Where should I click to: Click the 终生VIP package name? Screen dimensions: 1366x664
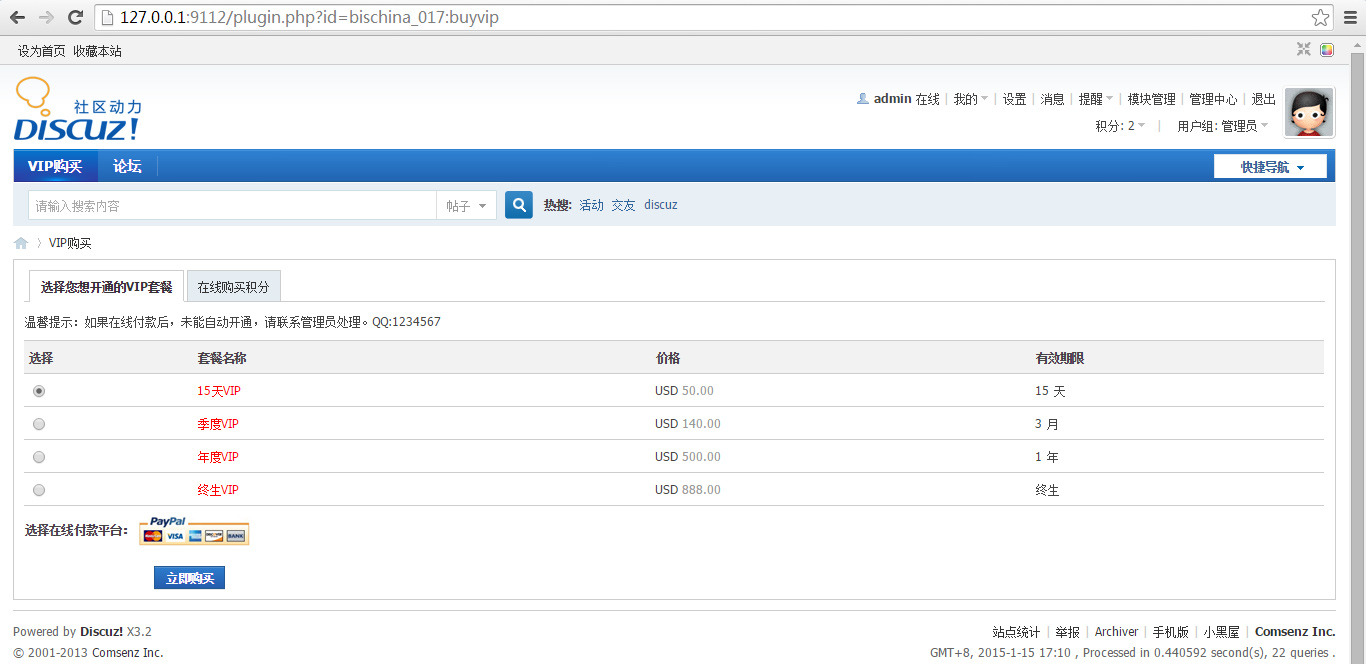(218, 490)
